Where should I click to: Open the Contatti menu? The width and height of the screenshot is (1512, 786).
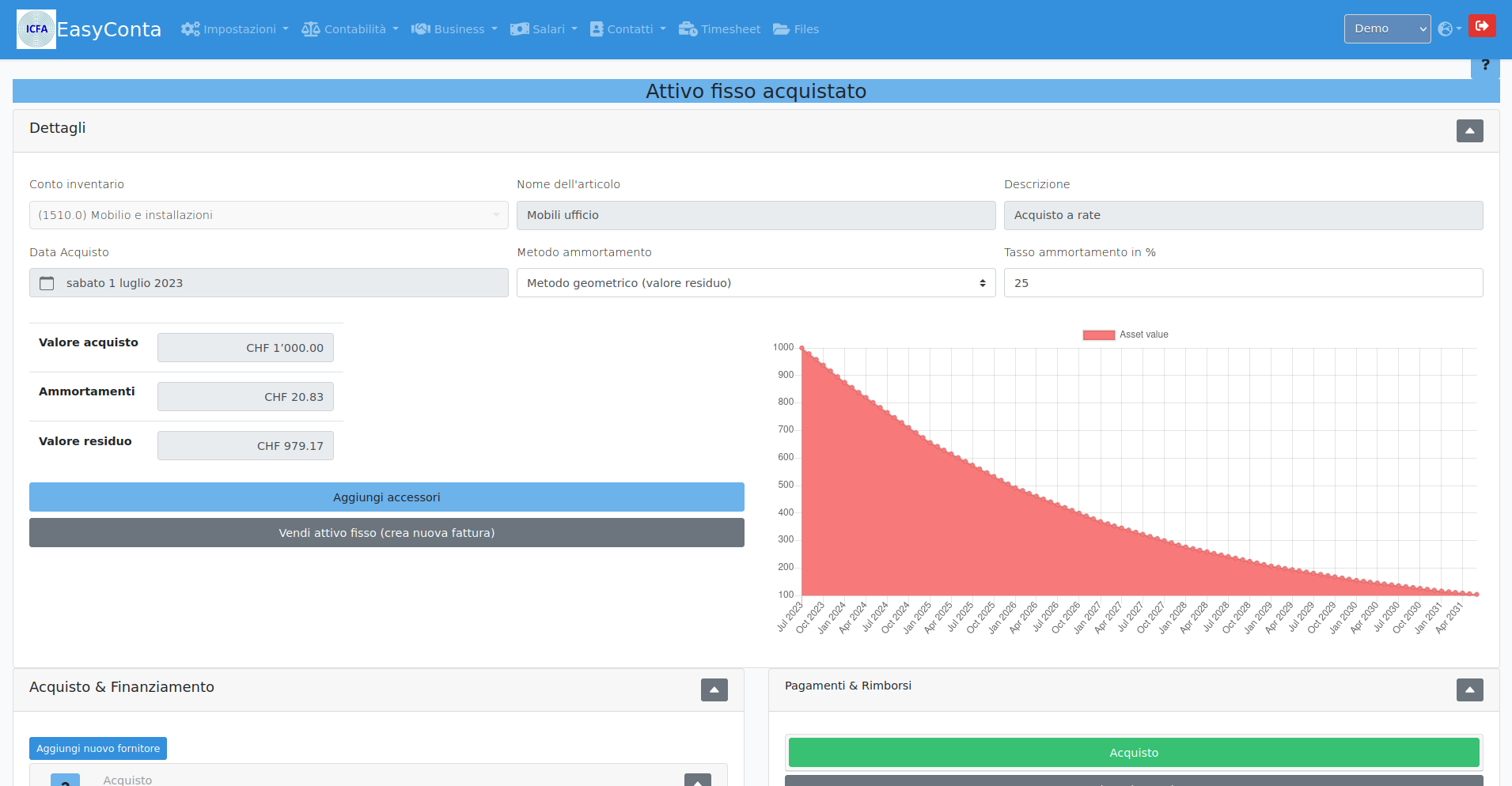click(627, 29)
